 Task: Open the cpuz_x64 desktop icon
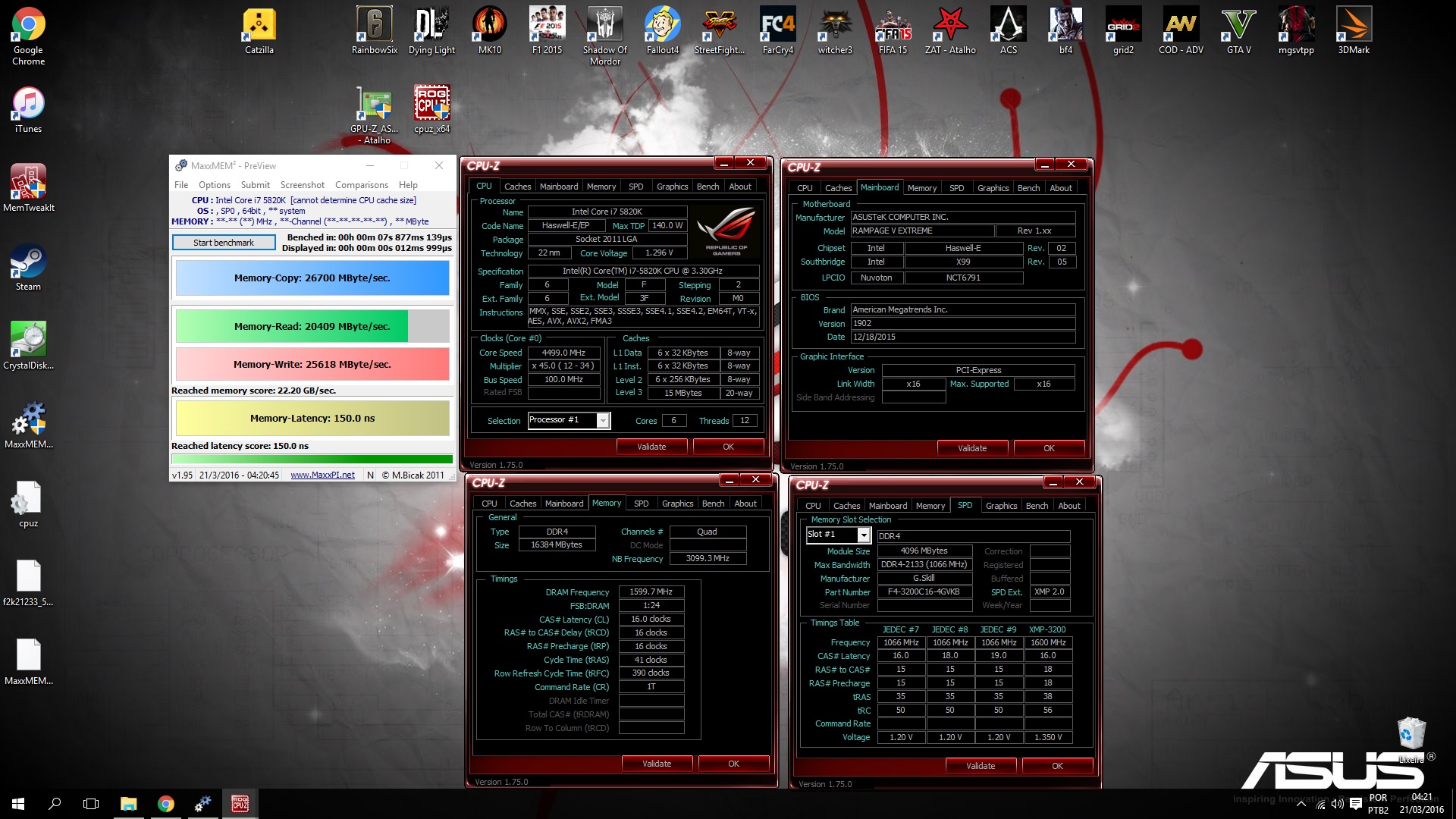click(x=431, y=110)
